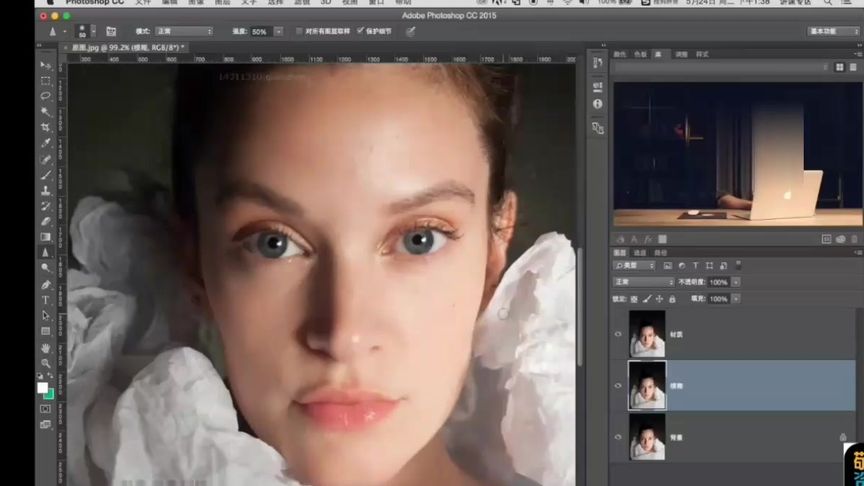Open the layer blend mode dropdown
The height and width of the screenshot is (486, 864).
(x=643, y=282)
